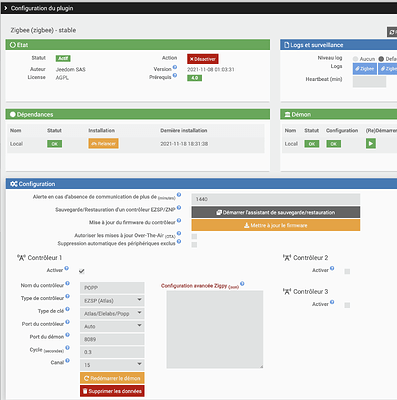Viewport: 397px width, 400px height.
Task: Click help icon for Type de contrôleur
Action: pyautogui.click(x=68, y=296)
